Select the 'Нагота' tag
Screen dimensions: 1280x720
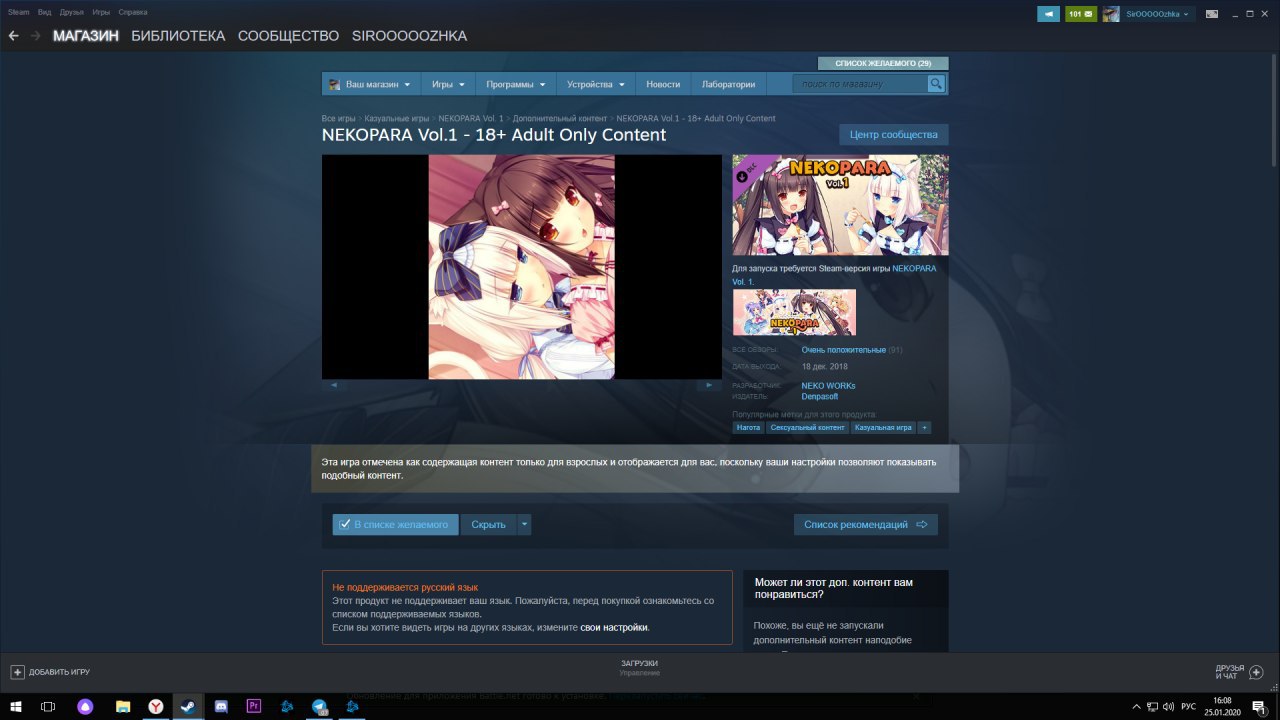point(748,427)
